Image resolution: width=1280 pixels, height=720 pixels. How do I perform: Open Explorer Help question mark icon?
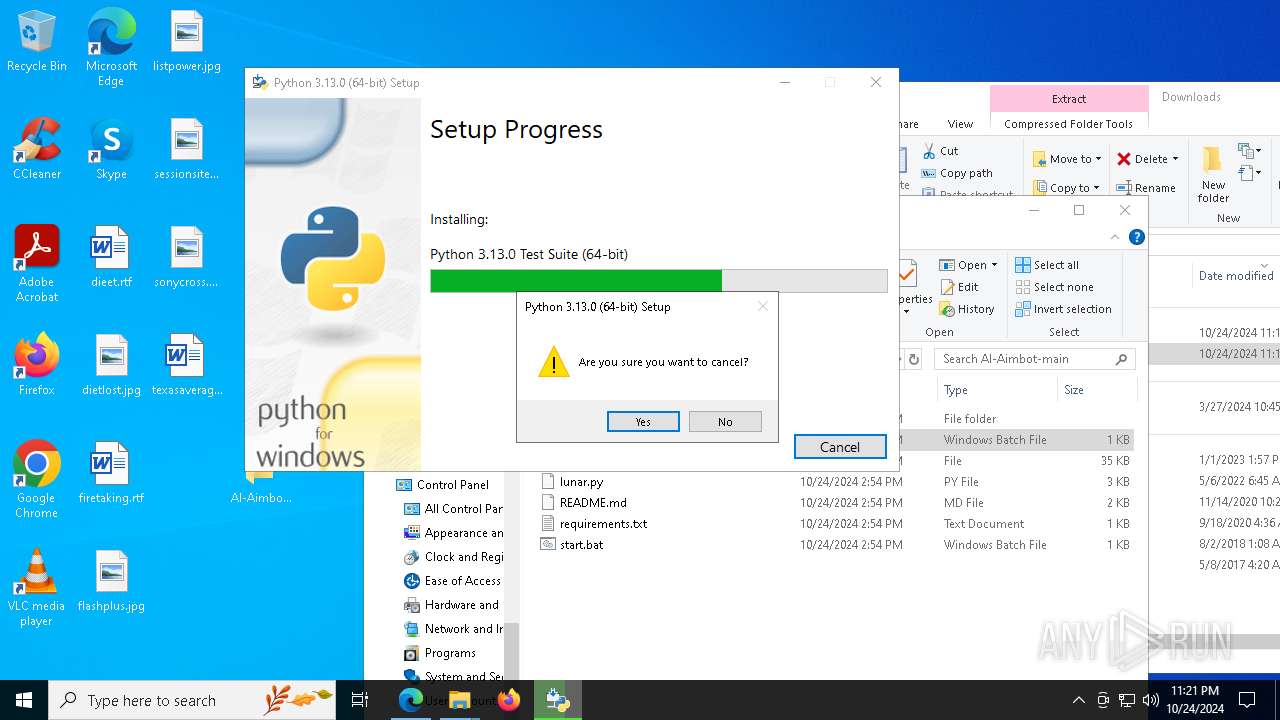[x=1137, y=238]
